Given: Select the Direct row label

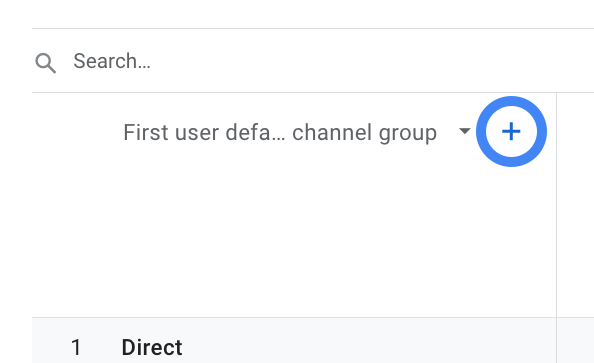Looking at the screenshot, I should point(152,347).
